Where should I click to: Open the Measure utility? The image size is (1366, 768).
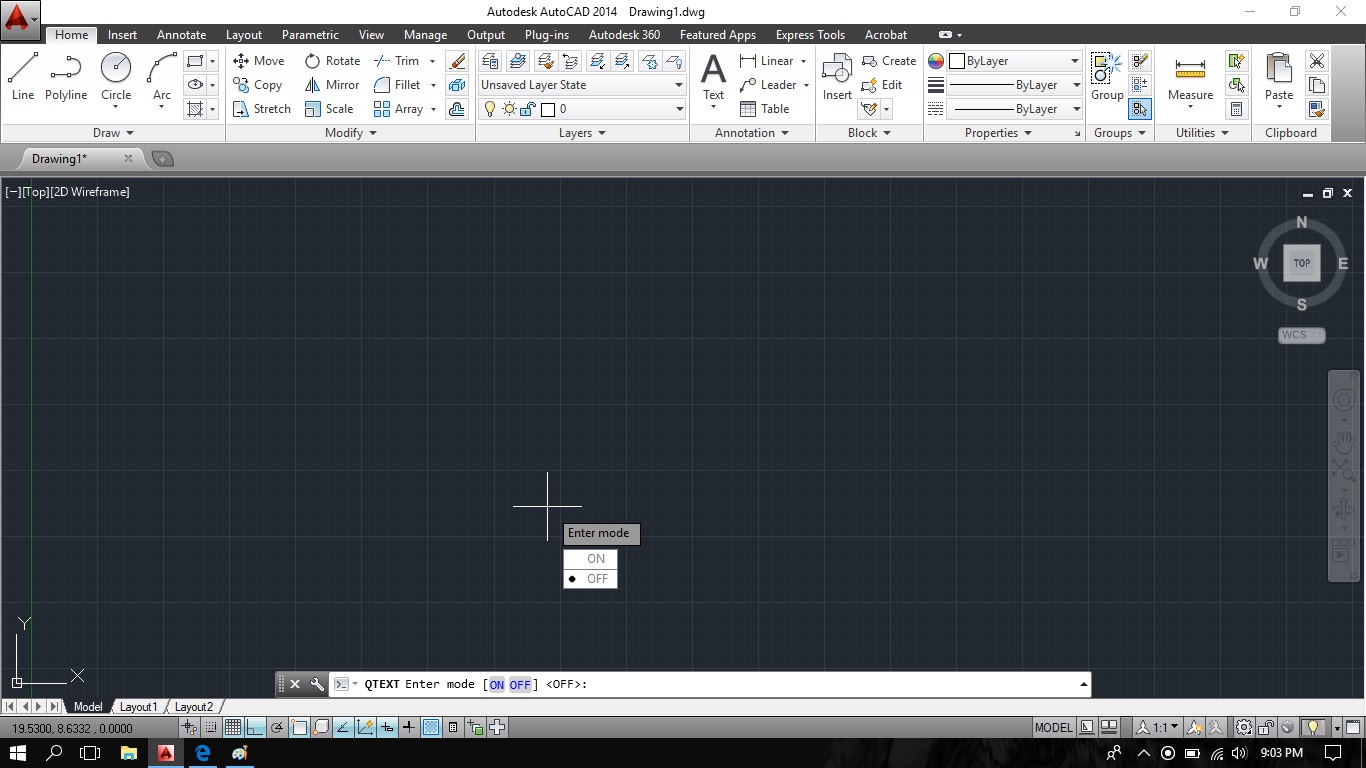click(x=1190, y=77)
